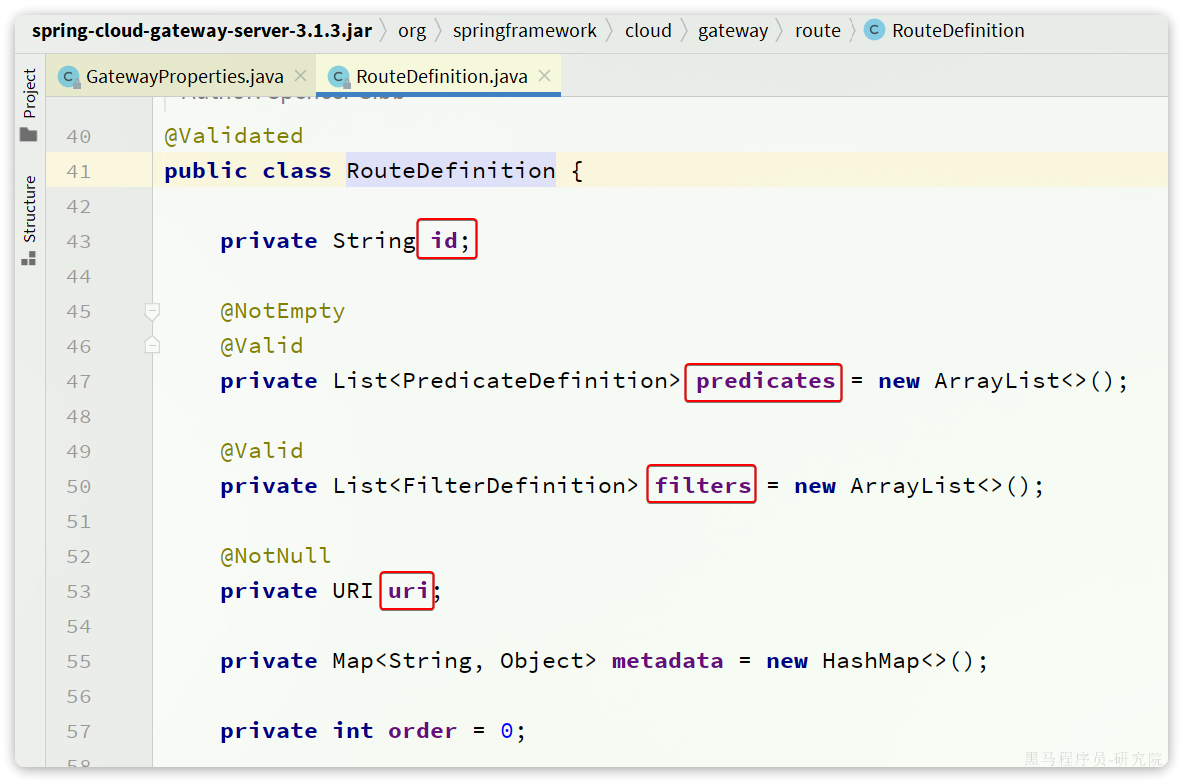Click the route breadcrumb segment

click(x=817, y=30)
